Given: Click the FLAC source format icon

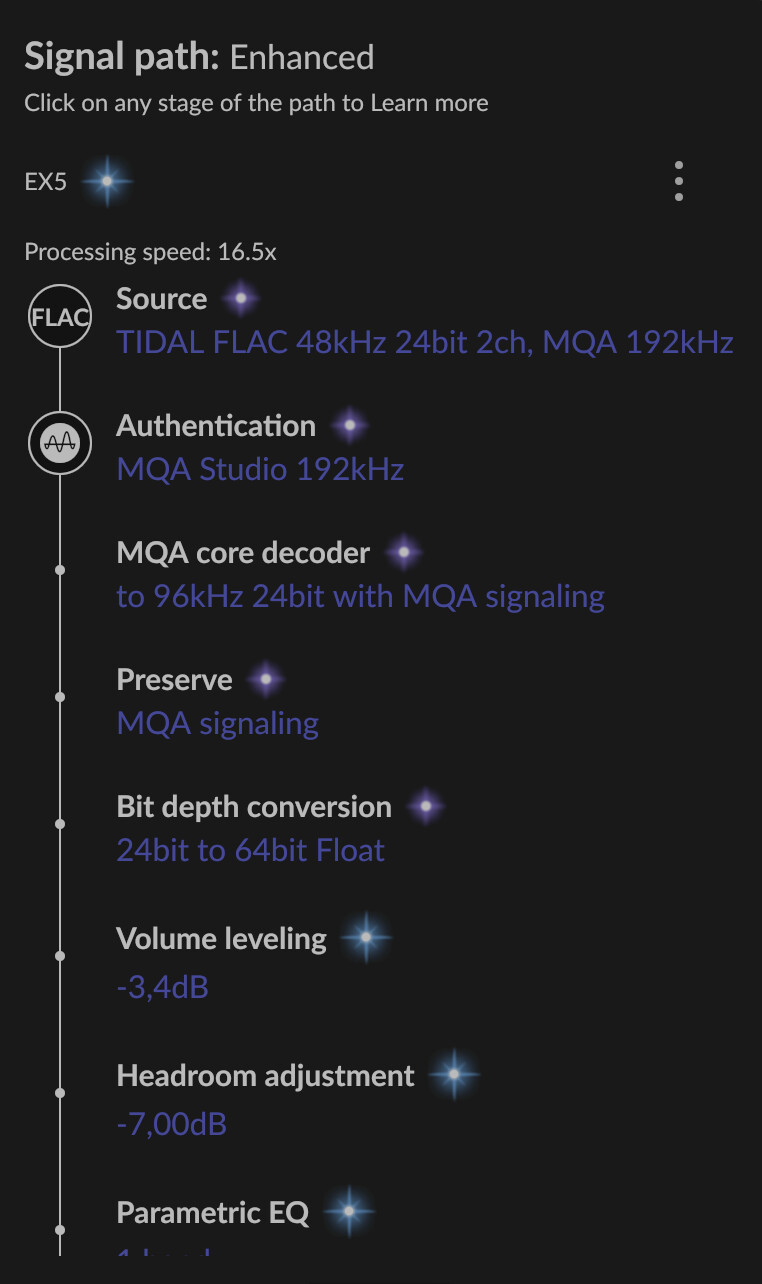Looking at the screenshot, I should click(60, 317).
